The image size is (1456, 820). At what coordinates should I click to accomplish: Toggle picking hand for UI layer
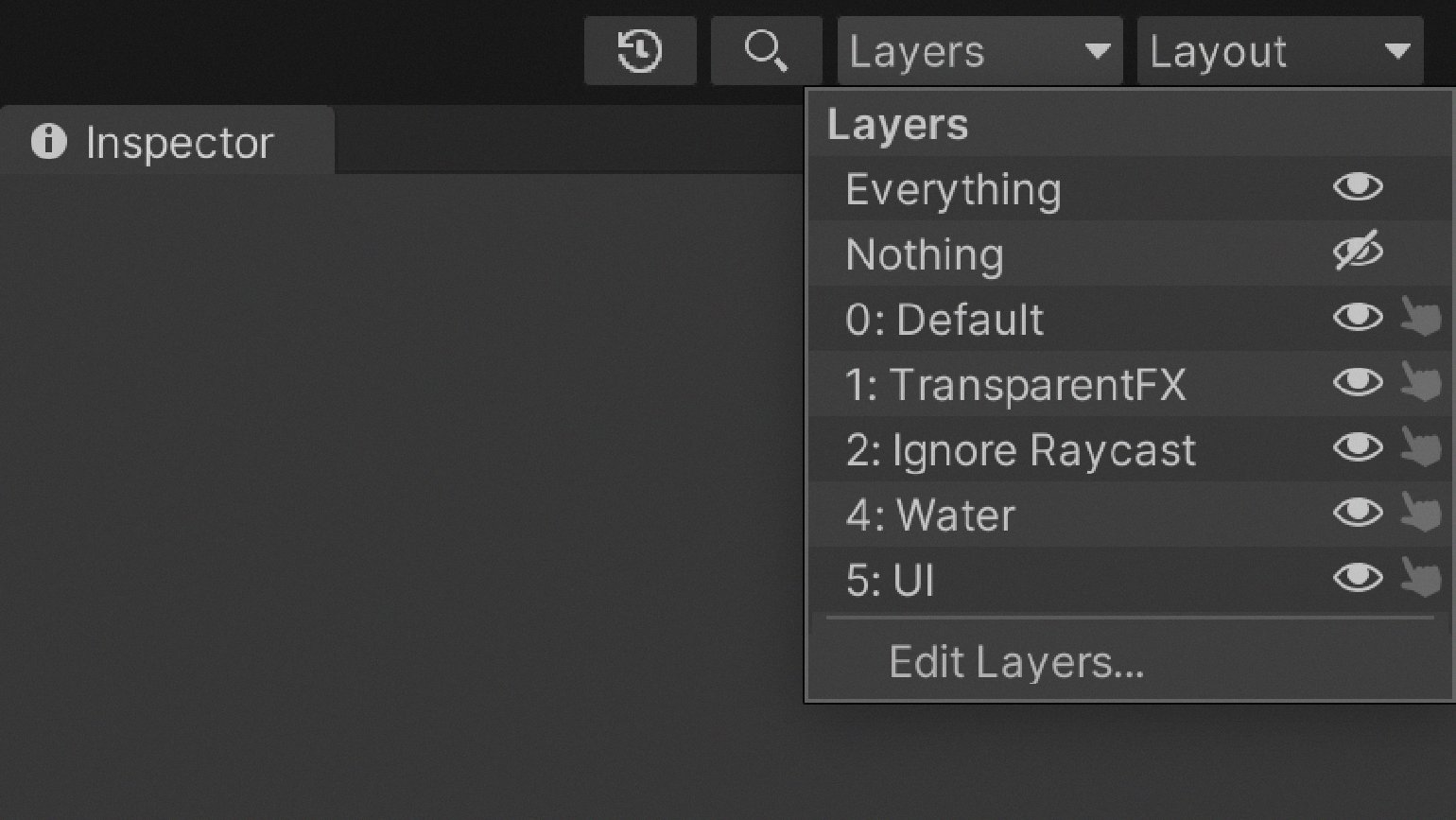tap(1420, 578)
